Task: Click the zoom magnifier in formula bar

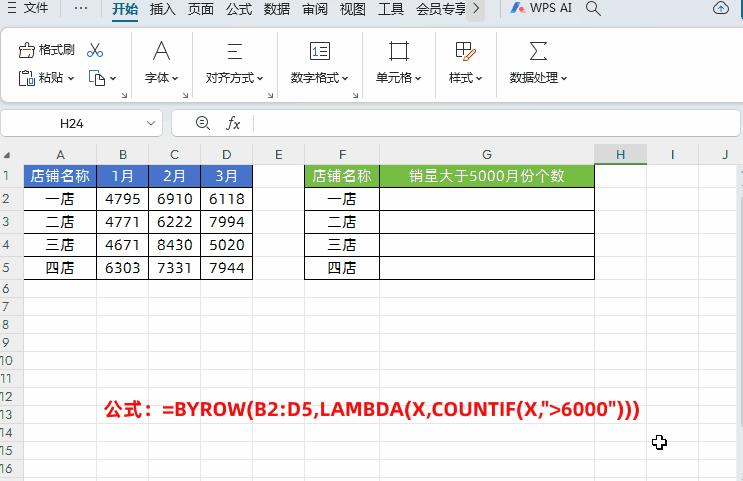Action: click(x=203, y=123)
